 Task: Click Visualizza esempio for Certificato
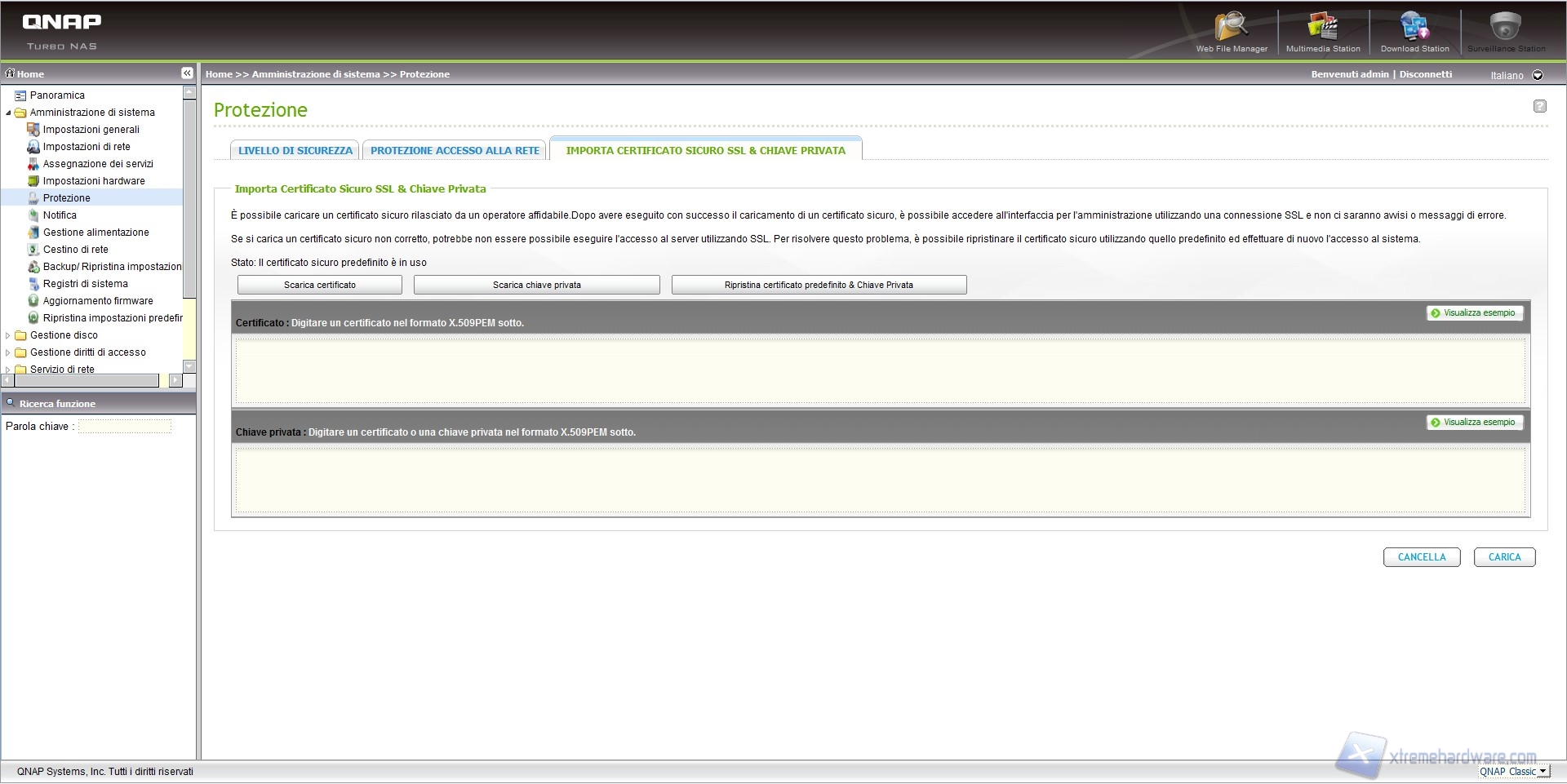(1474, 313)
